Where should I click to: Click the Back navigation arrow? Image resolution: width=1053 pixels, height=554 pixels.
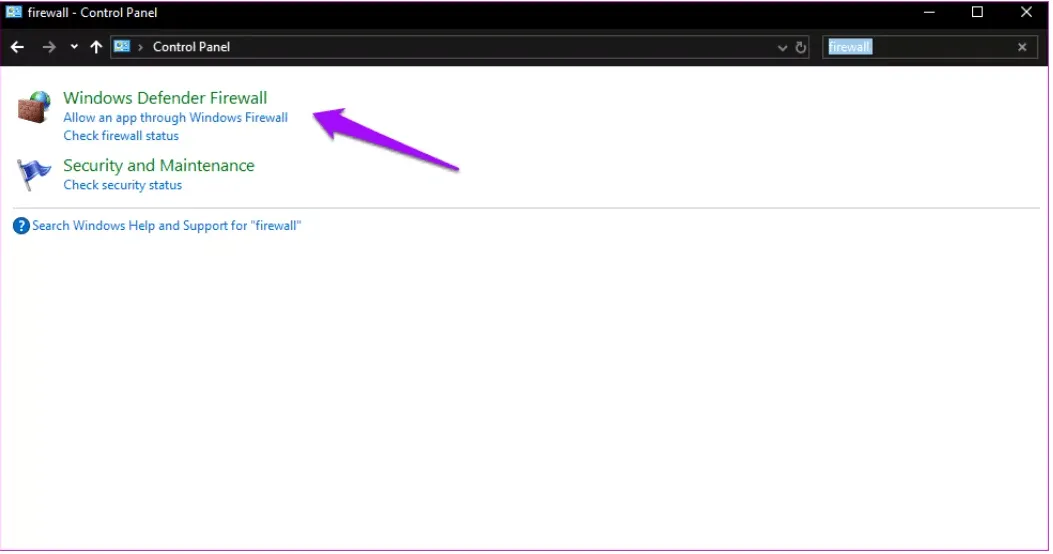tap(17, 47)
